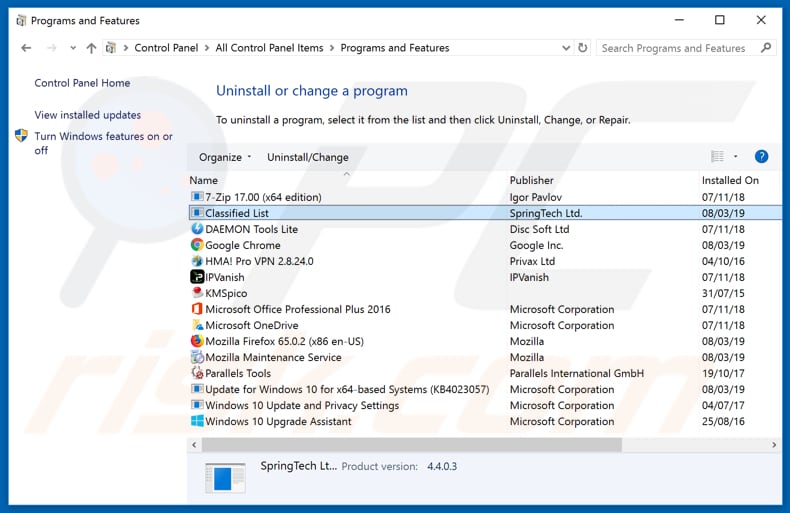Click the Mozilla Firefox icon

click(x=197, y=341)
